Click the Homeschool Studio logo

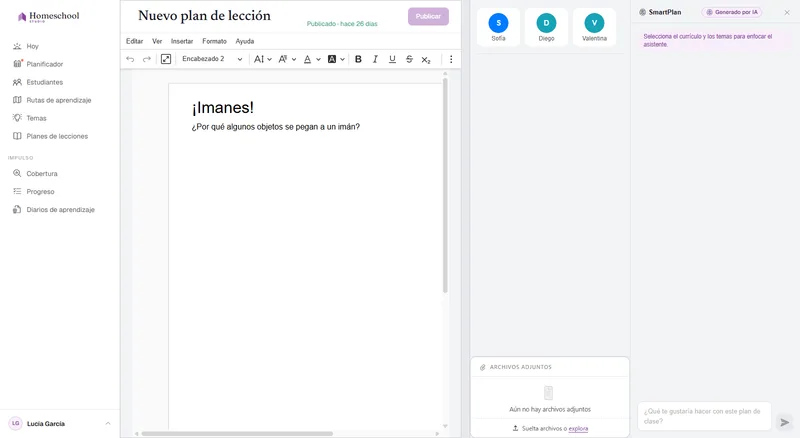click(48, 17)
